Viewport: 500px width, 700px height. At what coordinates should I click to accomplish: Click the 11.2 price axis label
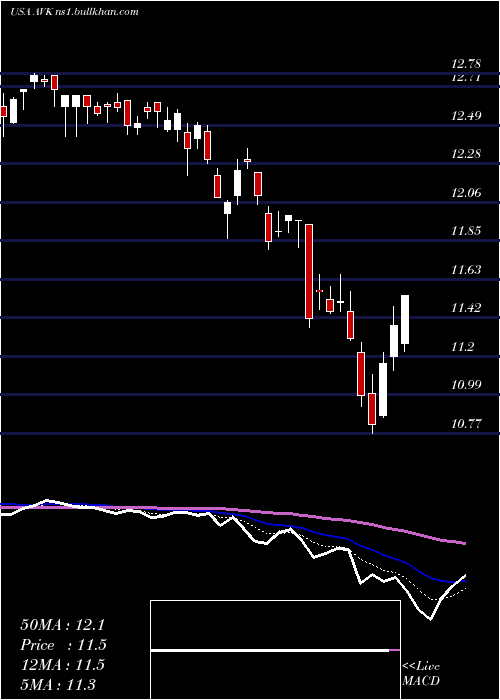tap(463, 347)
